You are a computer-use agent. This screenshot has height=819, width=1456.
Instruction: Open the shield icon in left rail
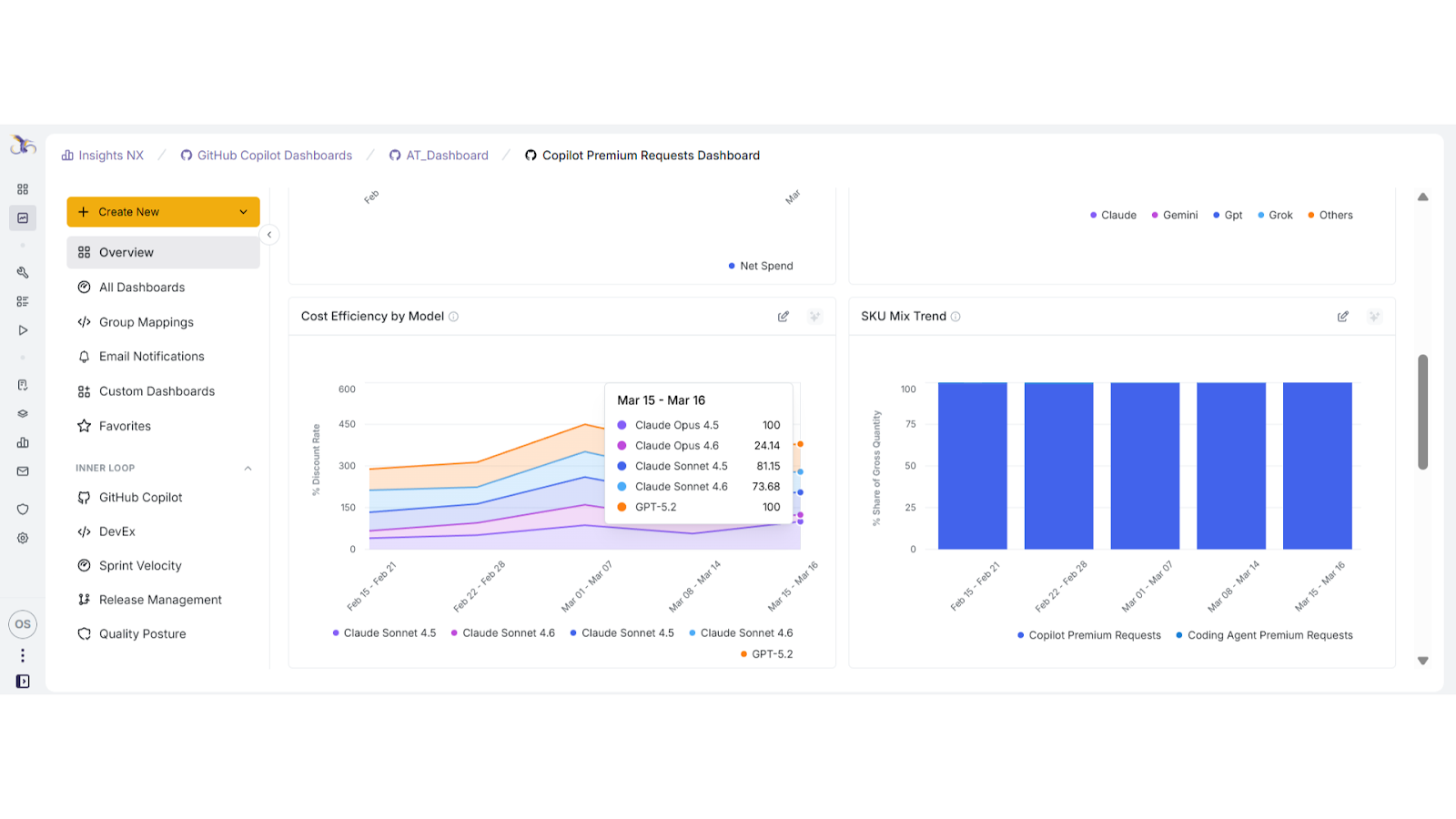23,509
